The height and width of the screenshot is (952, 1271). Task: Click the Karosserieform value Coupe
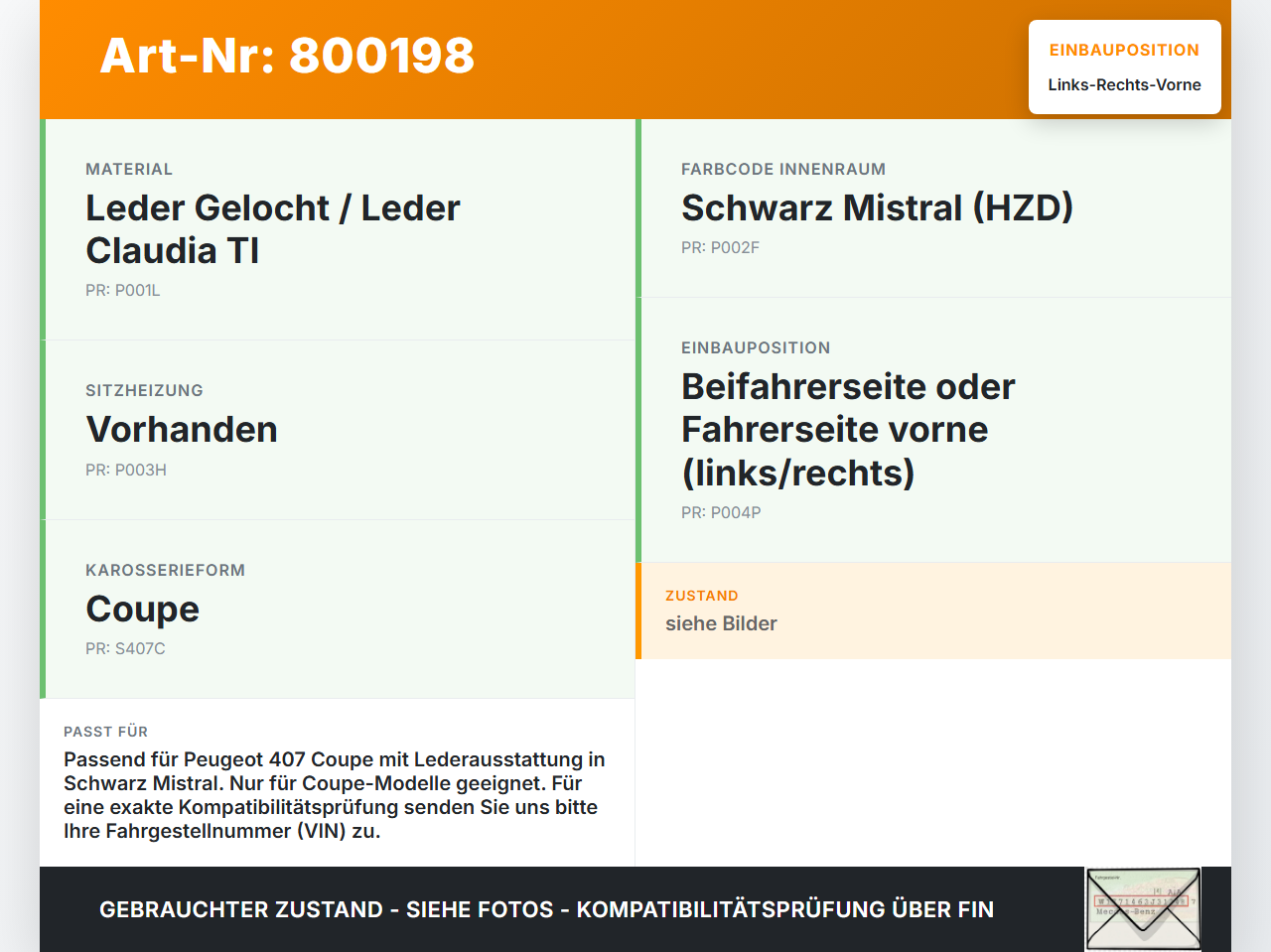click(143, 610)
